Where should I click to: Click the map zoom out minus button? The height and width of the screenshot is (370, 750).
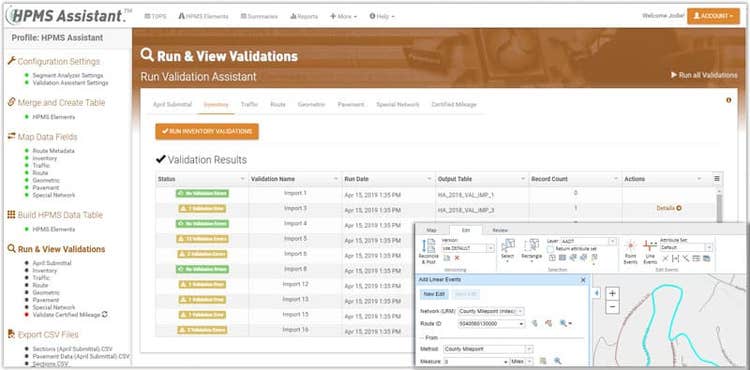[x=613, y=306]
